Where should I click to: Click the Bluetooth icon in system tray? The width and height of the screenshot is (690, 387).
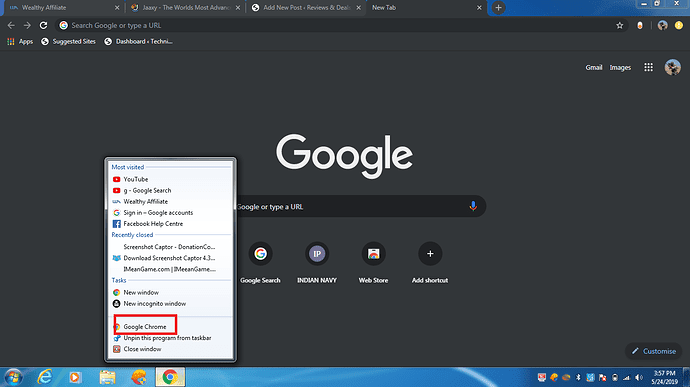tap(578, 378)
